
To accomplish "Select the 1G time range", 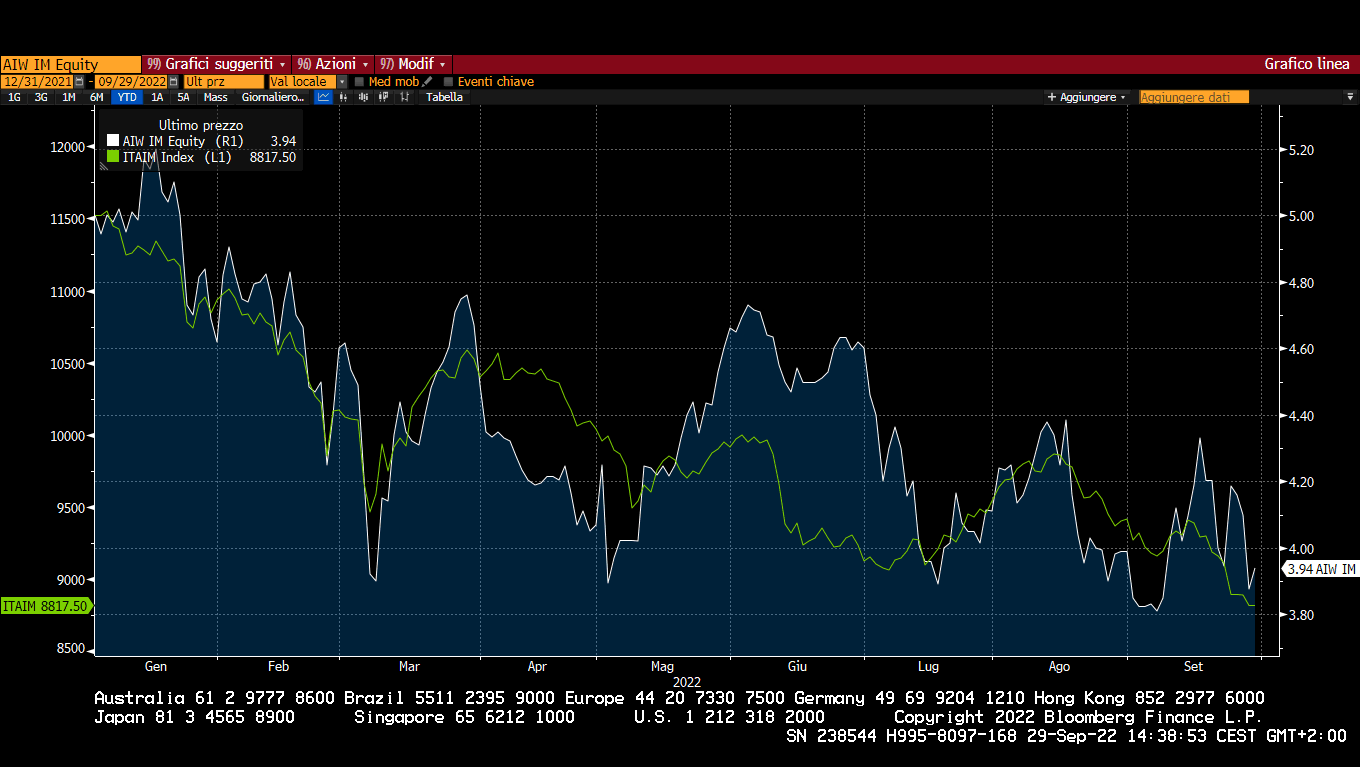I will click(15, 97).
